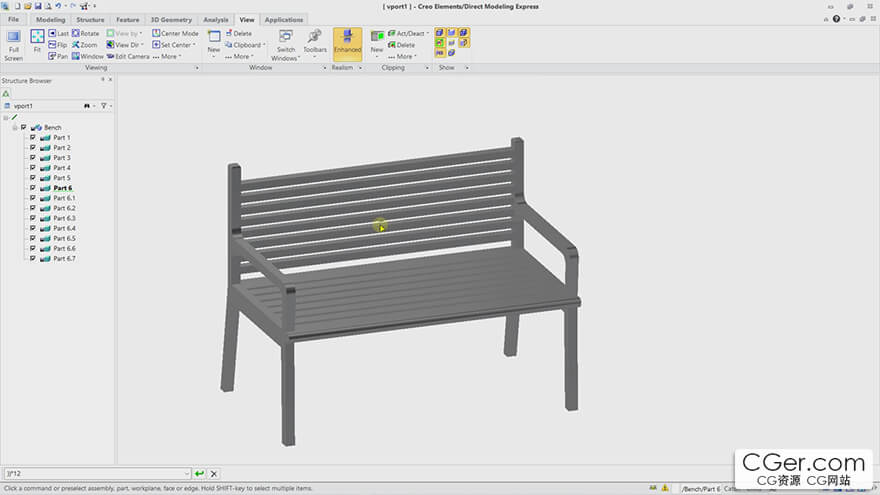Viewport: 880px width, 495px height.
Task: Click the save icon in the quick access bar
Action: [38, 6]
